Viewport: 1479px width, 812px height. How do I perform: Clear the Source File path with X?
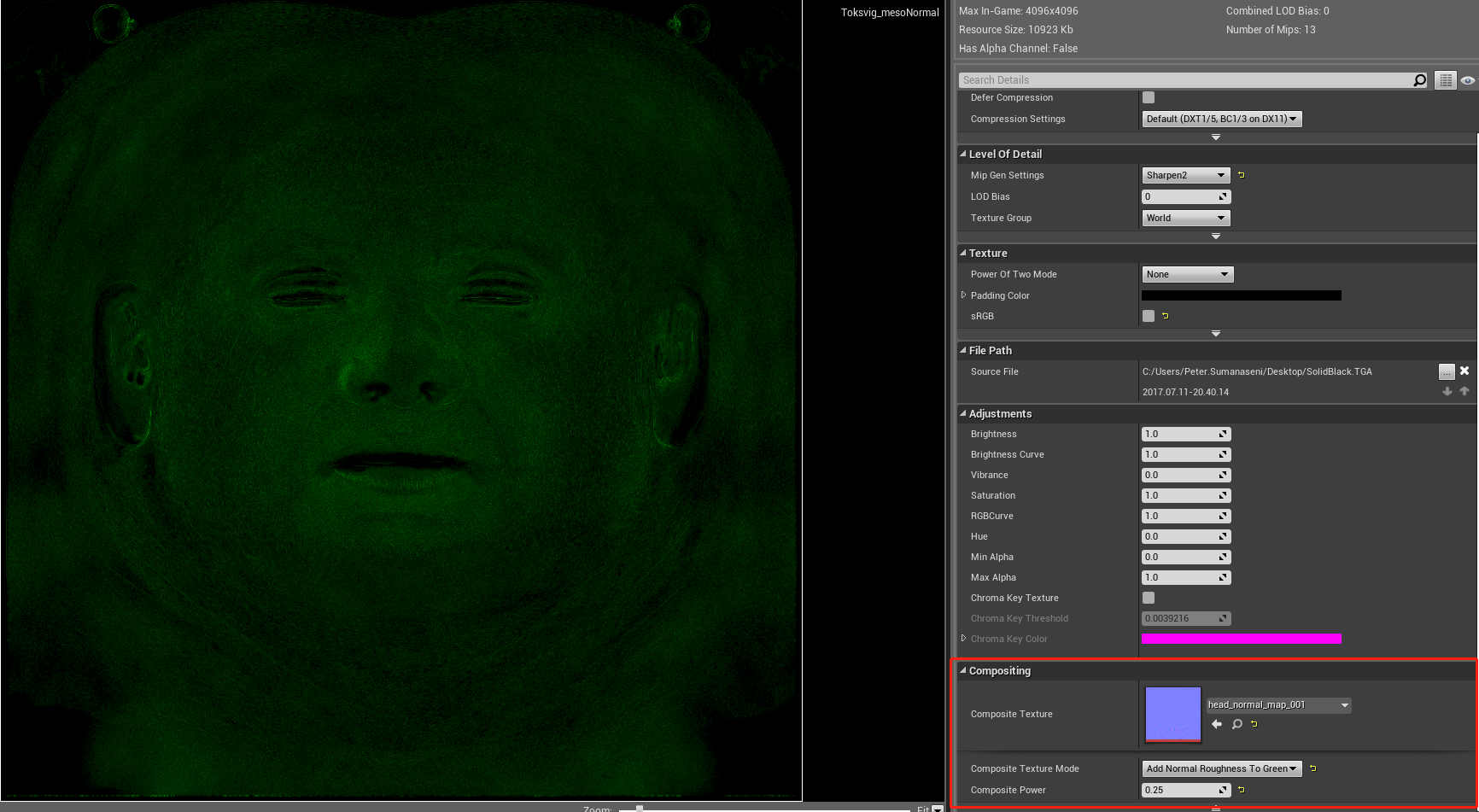point(1464,371)
